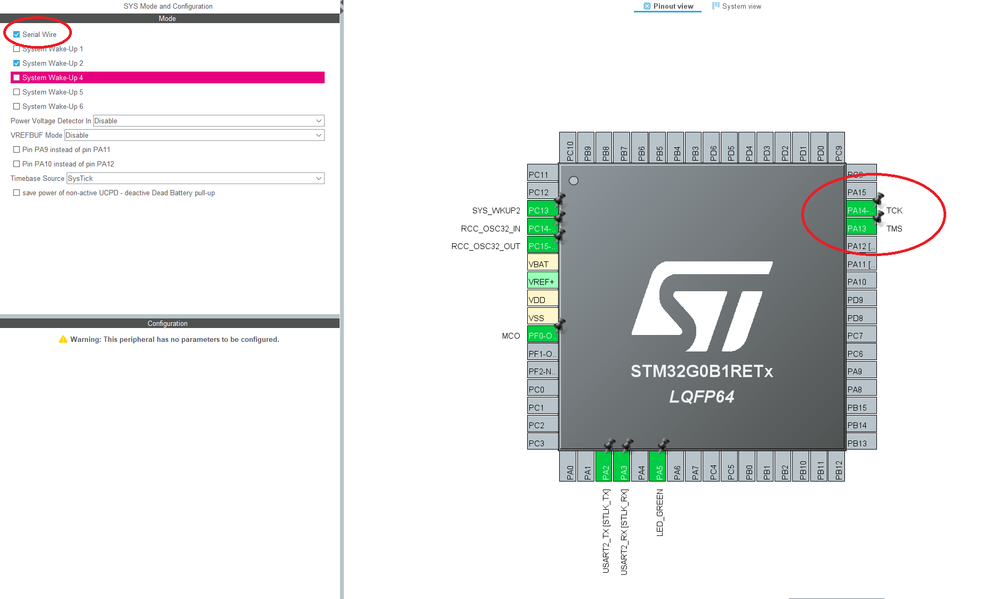
Task: Select pin PB12 on the bottom row
Action: pos(837,466)
